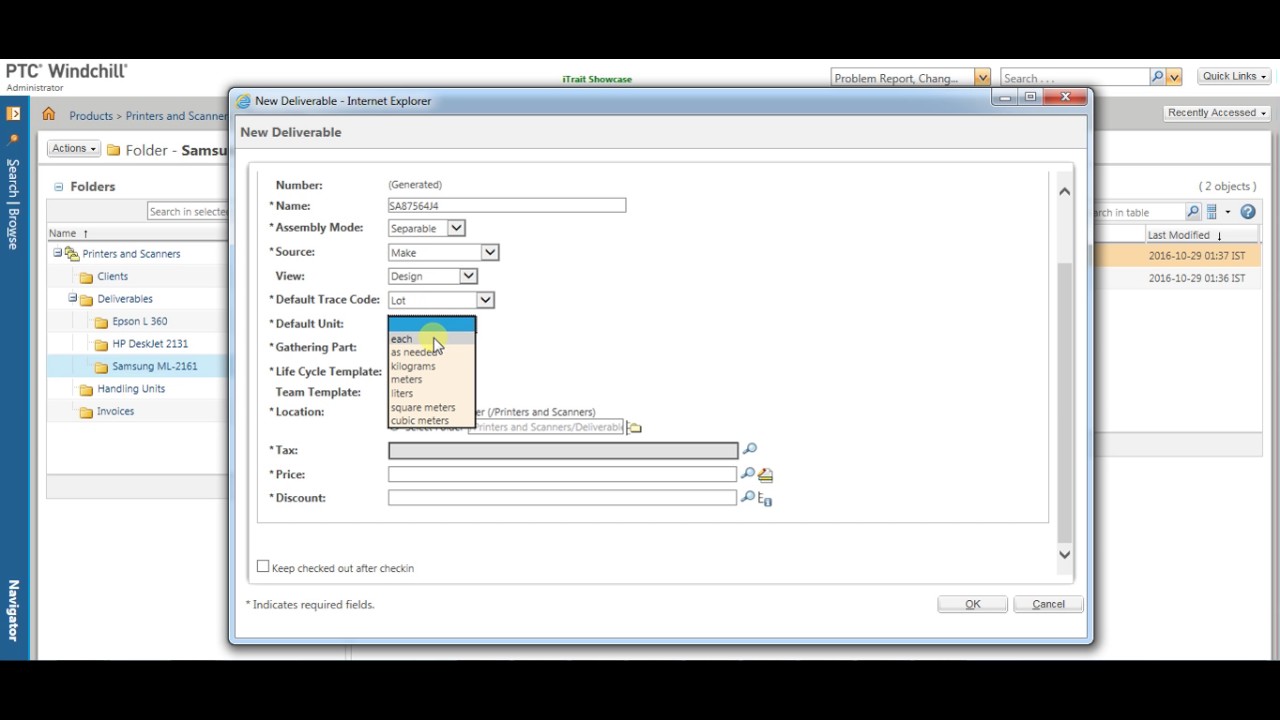Screen dimensions: 1280x720
Task: Click the 2016-10-29 01:37 IST cell
Action: pos(1197,256)
